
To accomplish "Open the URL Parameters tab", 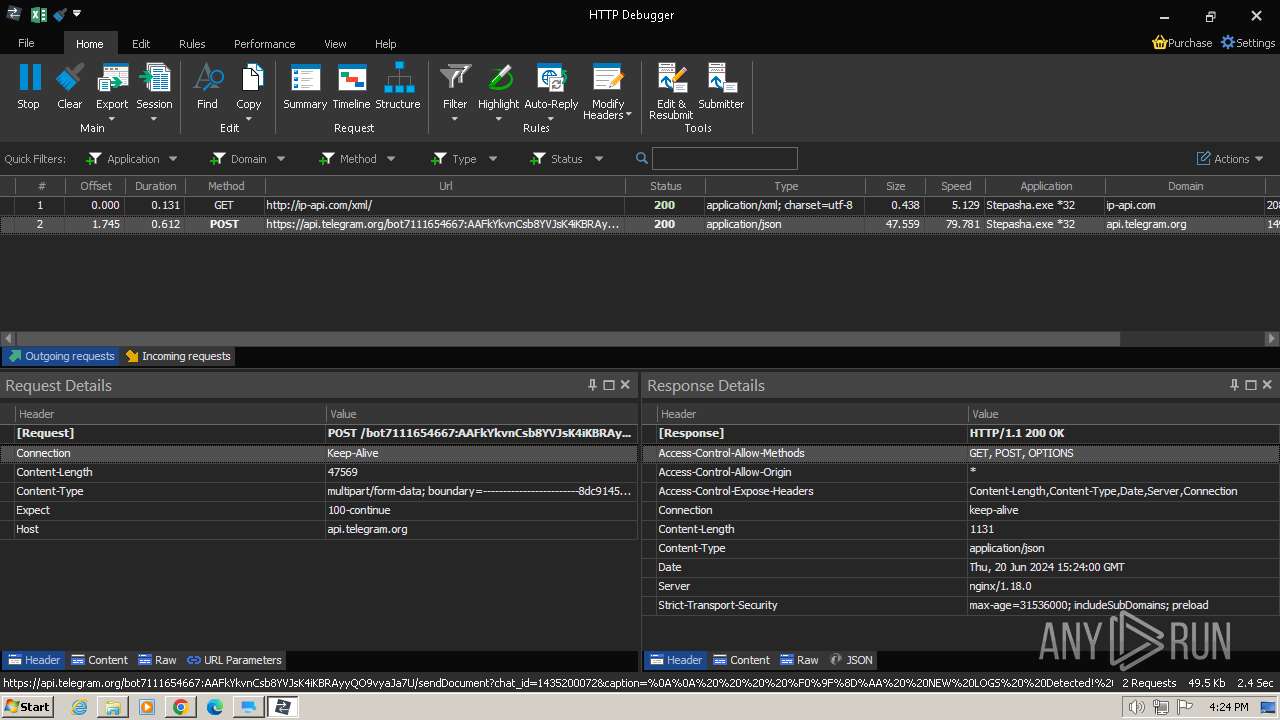I will pos(234,660).
